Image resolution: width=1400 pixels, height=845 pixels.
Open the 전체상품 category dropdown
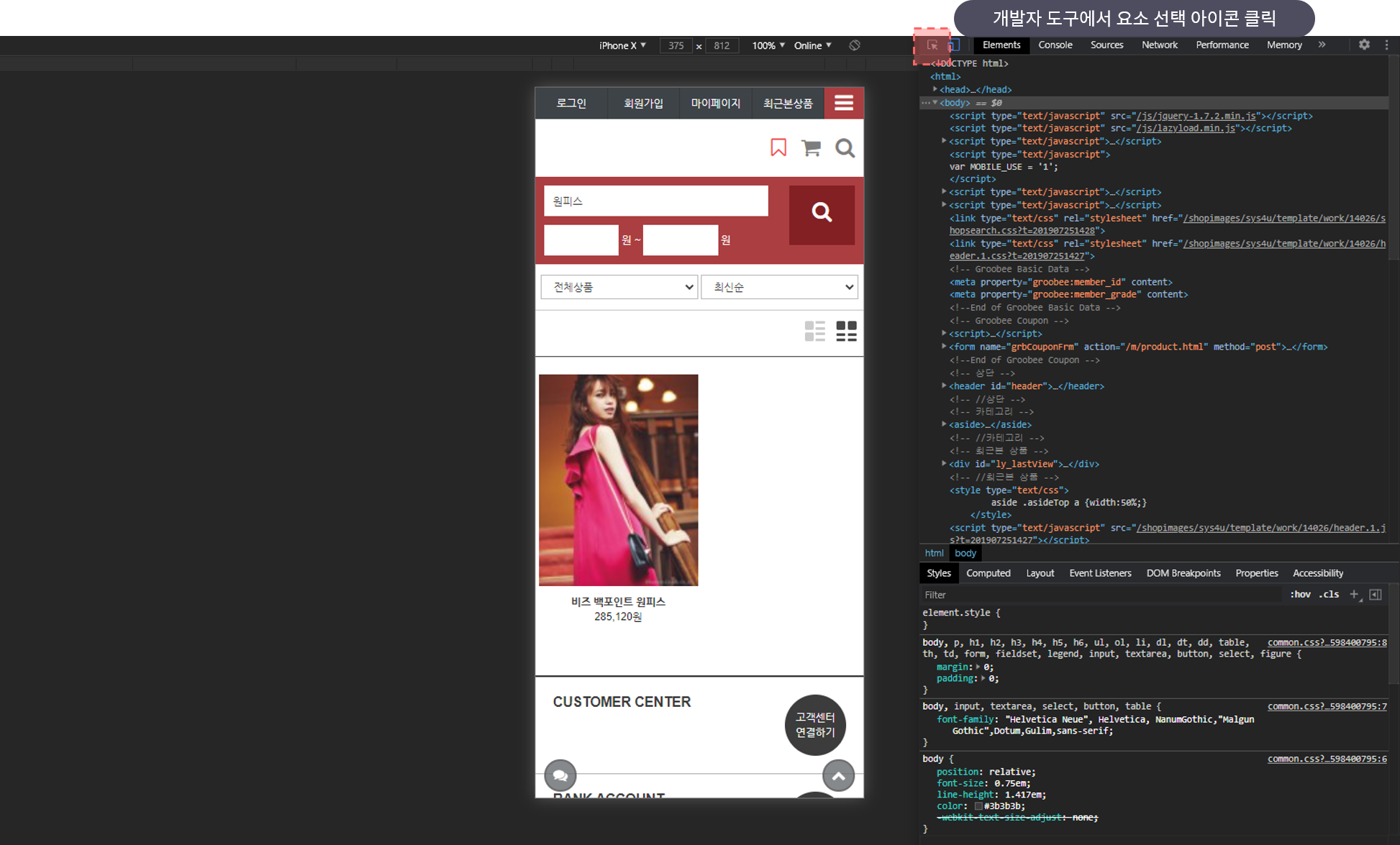coord(619,287)
